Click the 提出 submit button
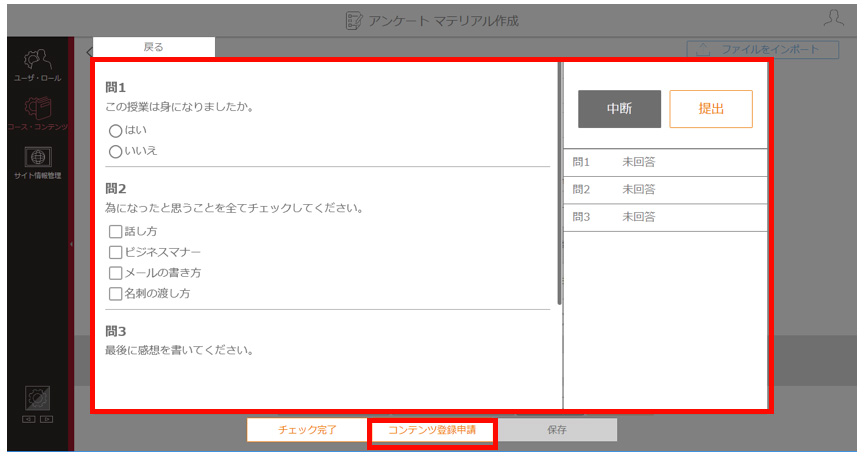 point(711,109)
